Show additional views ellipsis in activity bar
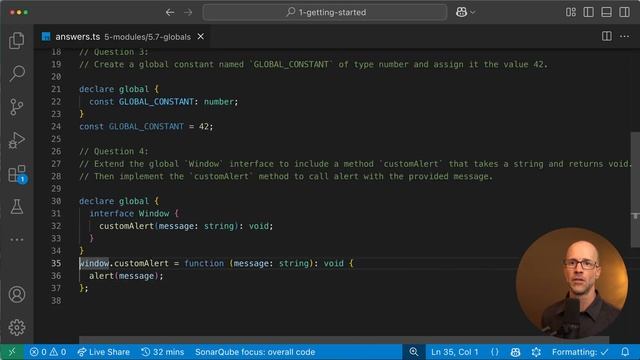This screenshot has width=640, height=360. click(x=17, y=240)
